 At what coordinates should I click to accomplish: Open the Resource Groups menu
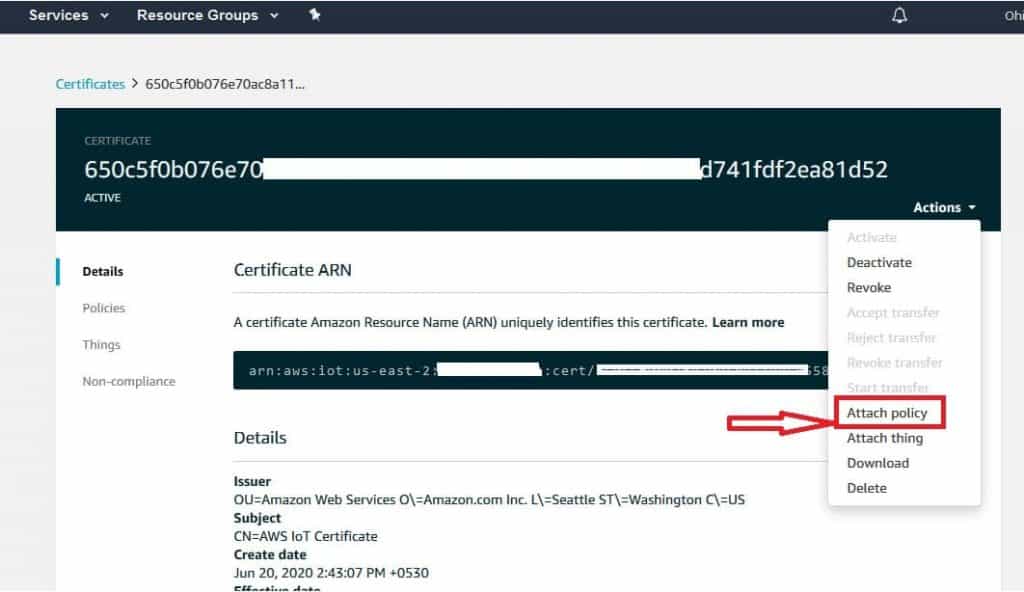click(199, 15)
